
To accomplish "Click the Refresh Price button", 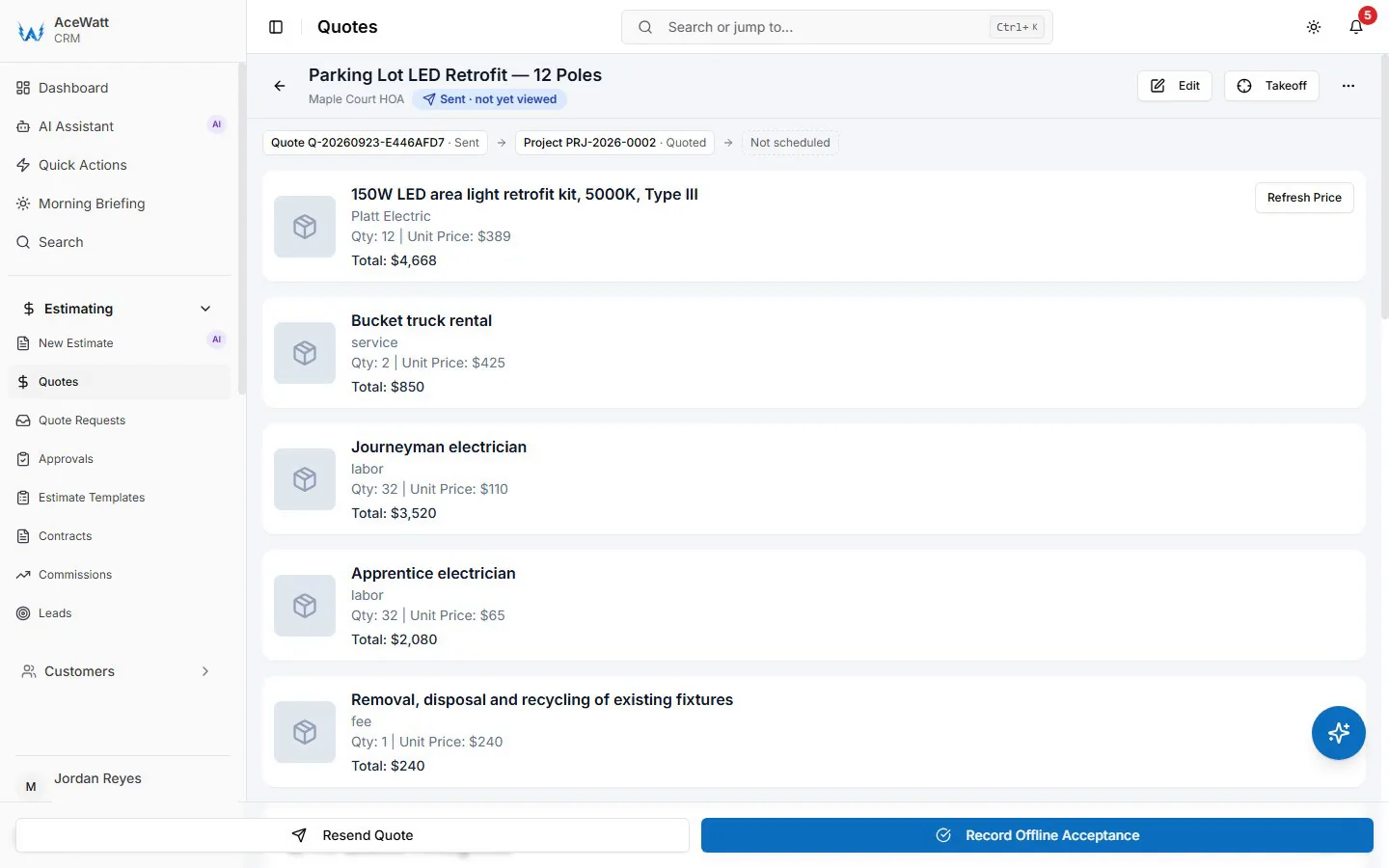I will (1304, 198).
